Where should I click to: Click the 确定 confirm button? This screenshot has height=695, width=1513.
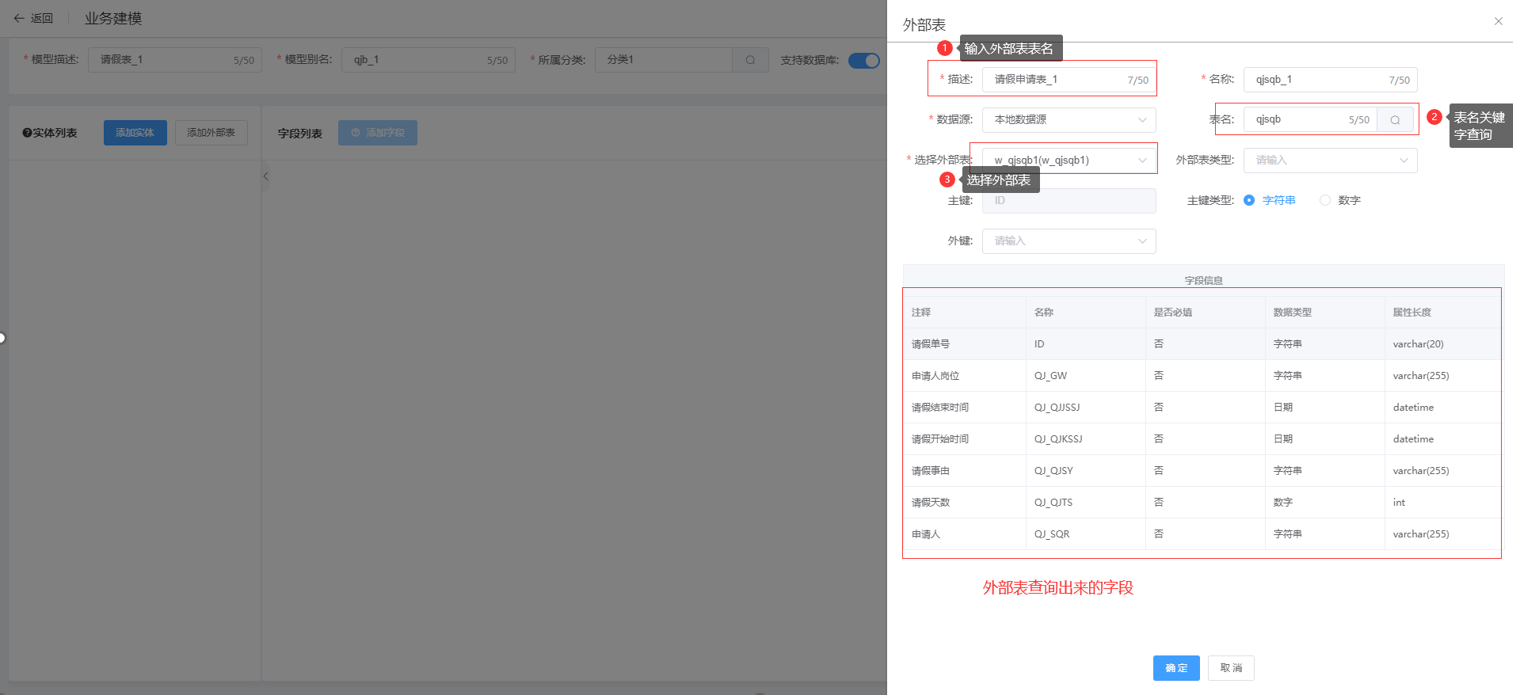pos(1176,668)
